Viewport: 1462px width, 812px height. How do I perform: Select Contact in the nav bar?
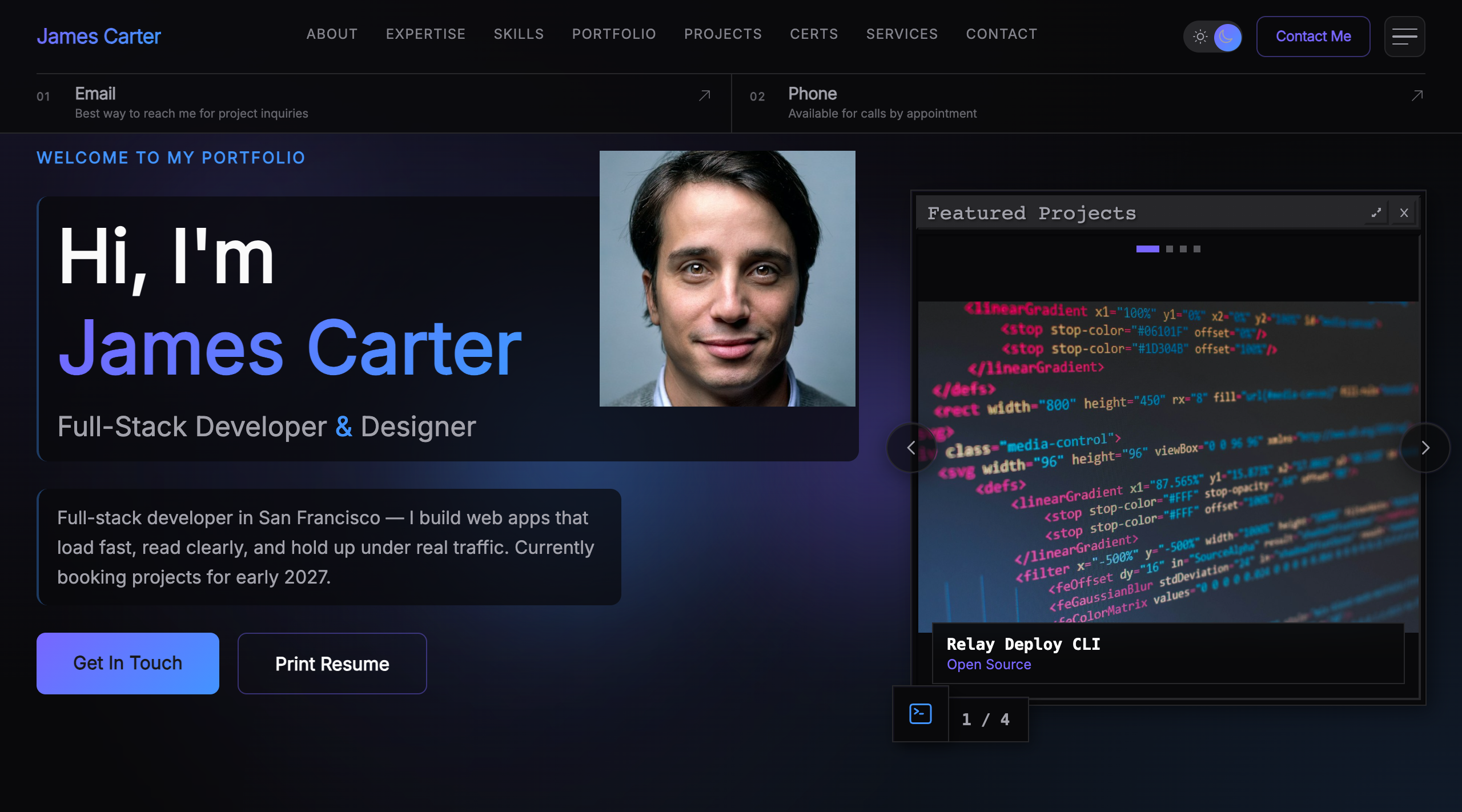1001,34
